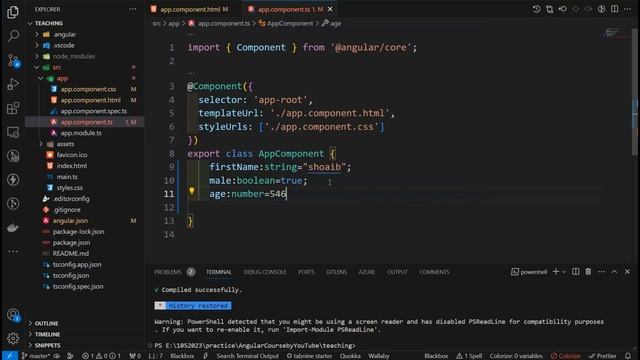Open the Explorer view in activity bar
This screenshot has height=360, width=640.
click(x=13, y=12)
